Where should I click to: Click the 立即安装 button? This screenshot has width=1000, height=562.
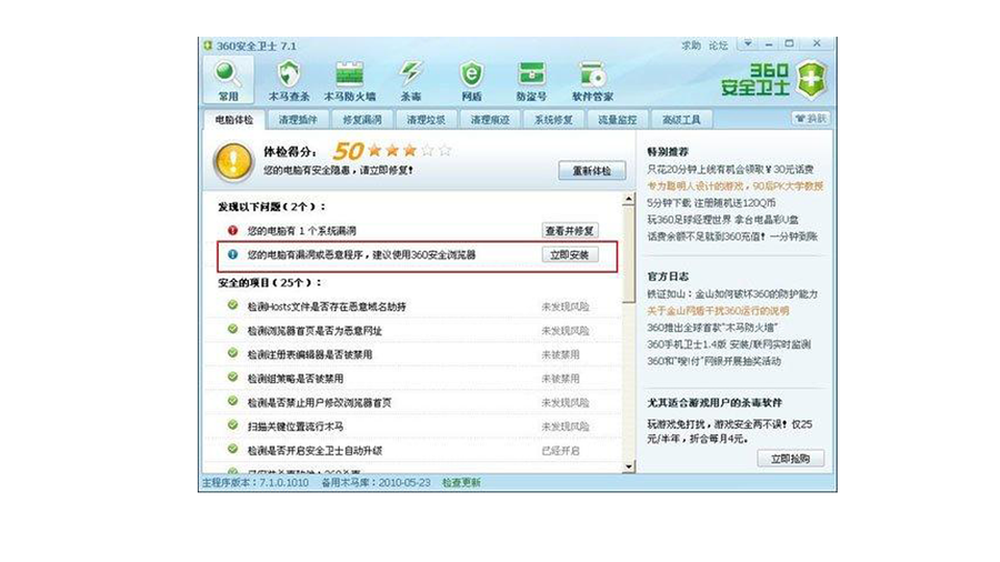[570, 255]
